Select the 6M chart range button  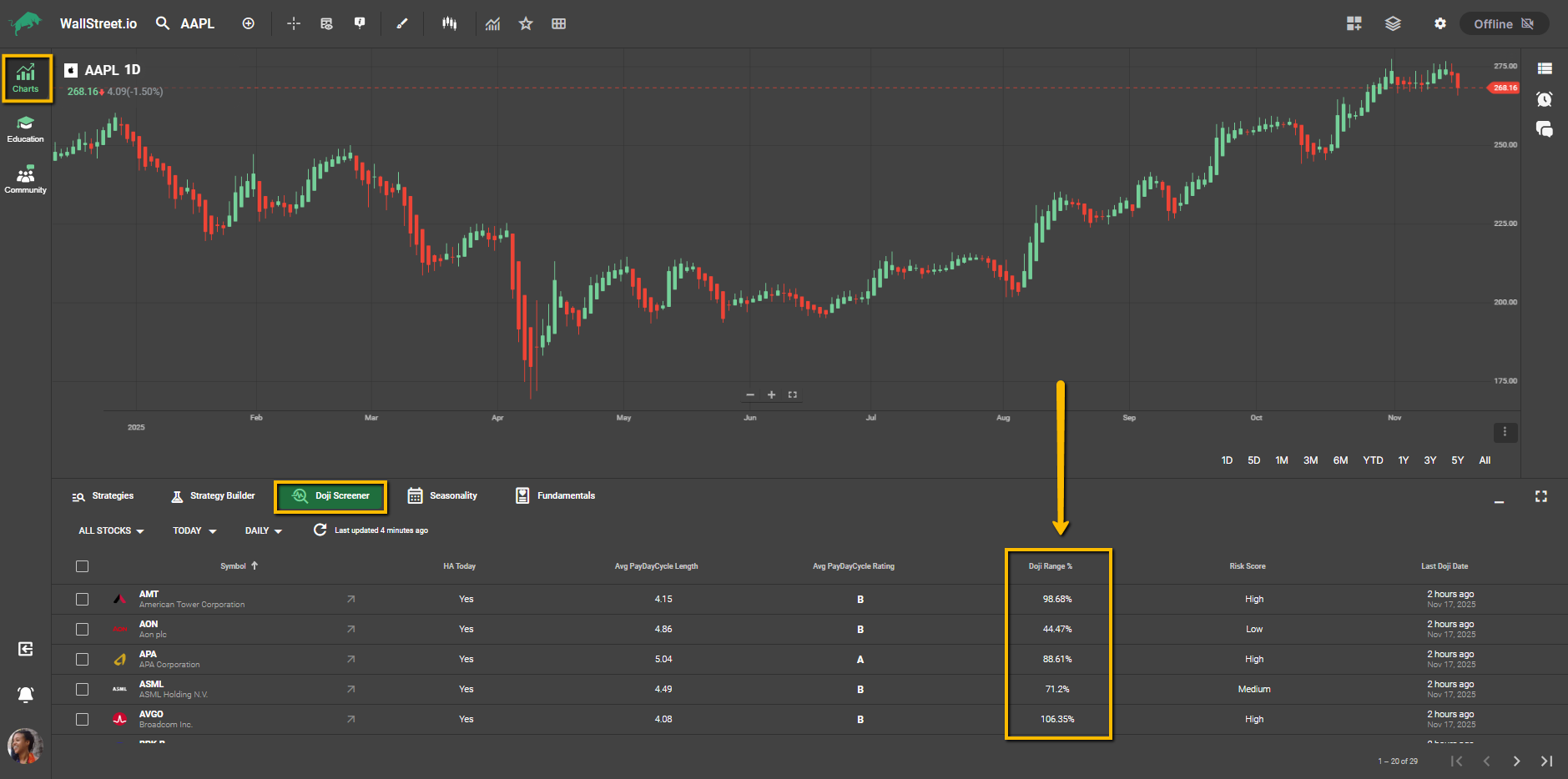(x=1340, y=460)
